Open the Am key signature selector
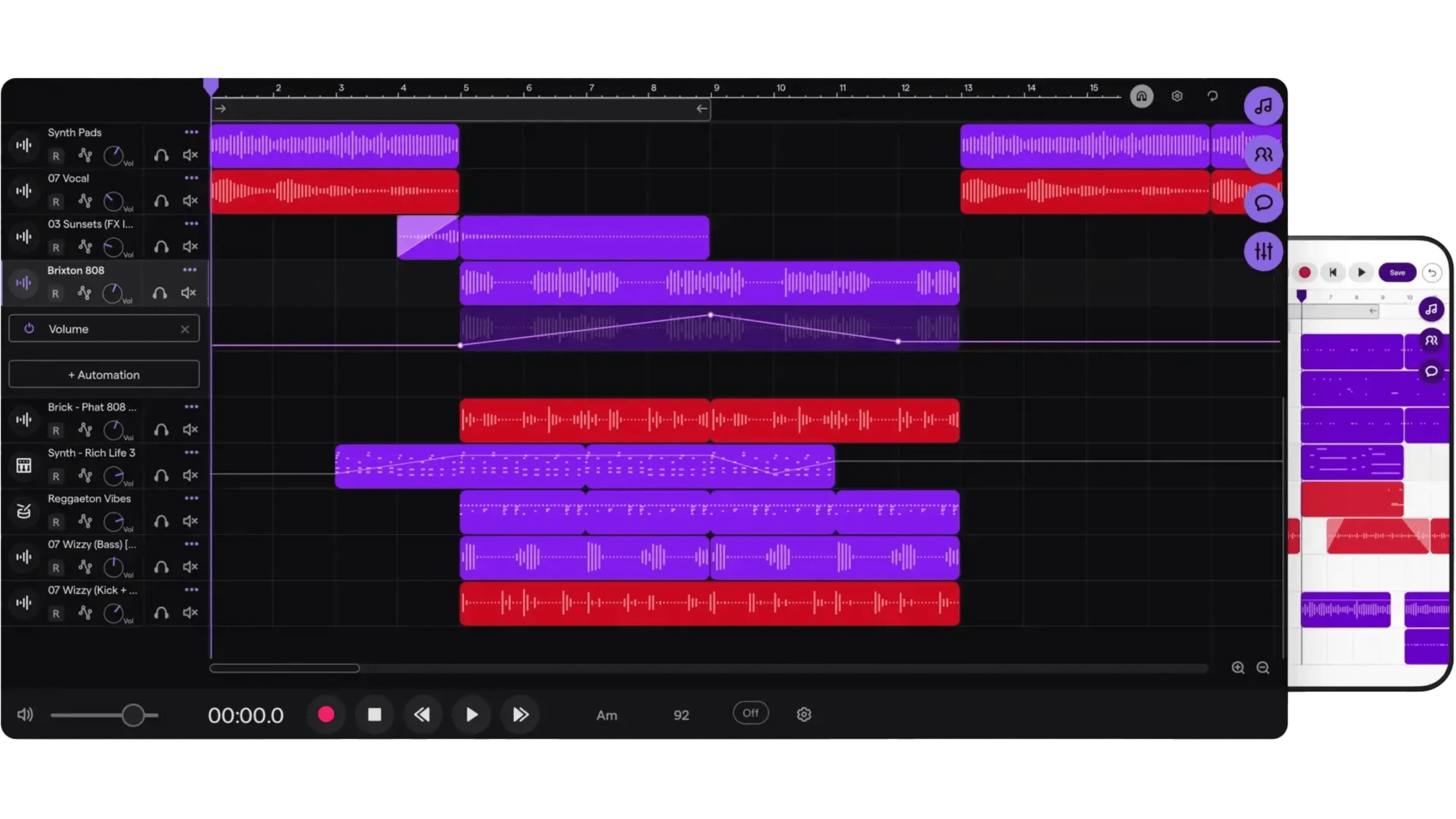The image size is (1456, 819). (607, 714)
